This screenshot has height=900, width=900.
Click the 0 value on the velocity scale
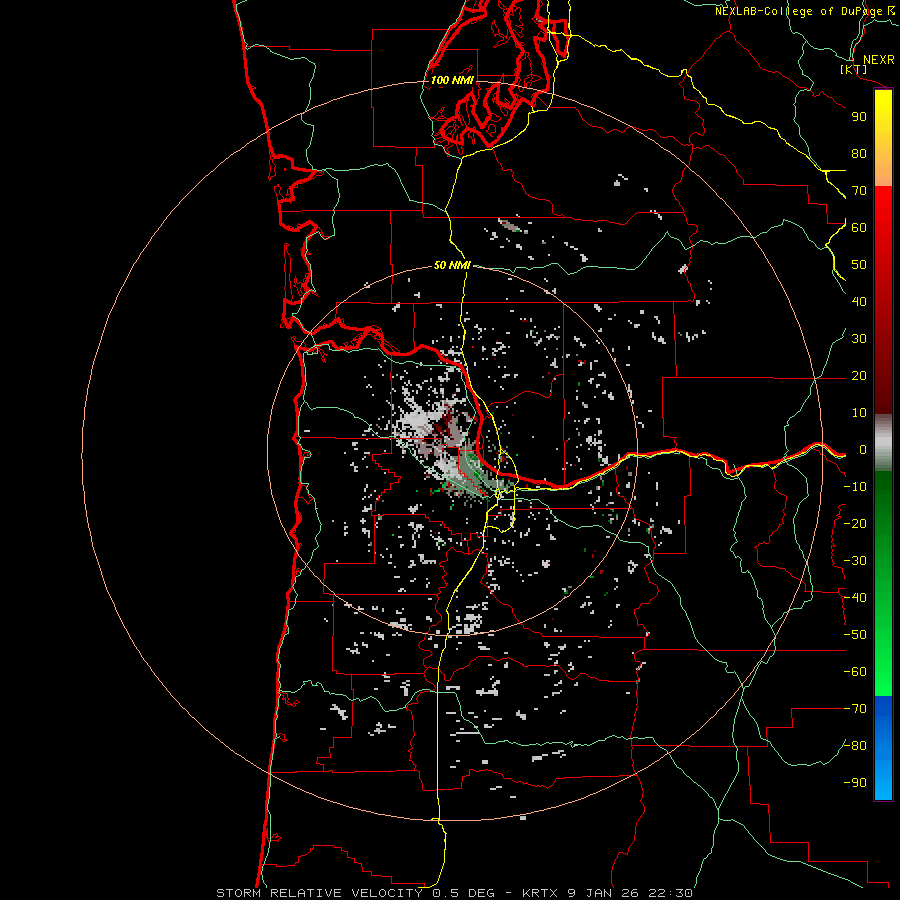coord(863,450)
